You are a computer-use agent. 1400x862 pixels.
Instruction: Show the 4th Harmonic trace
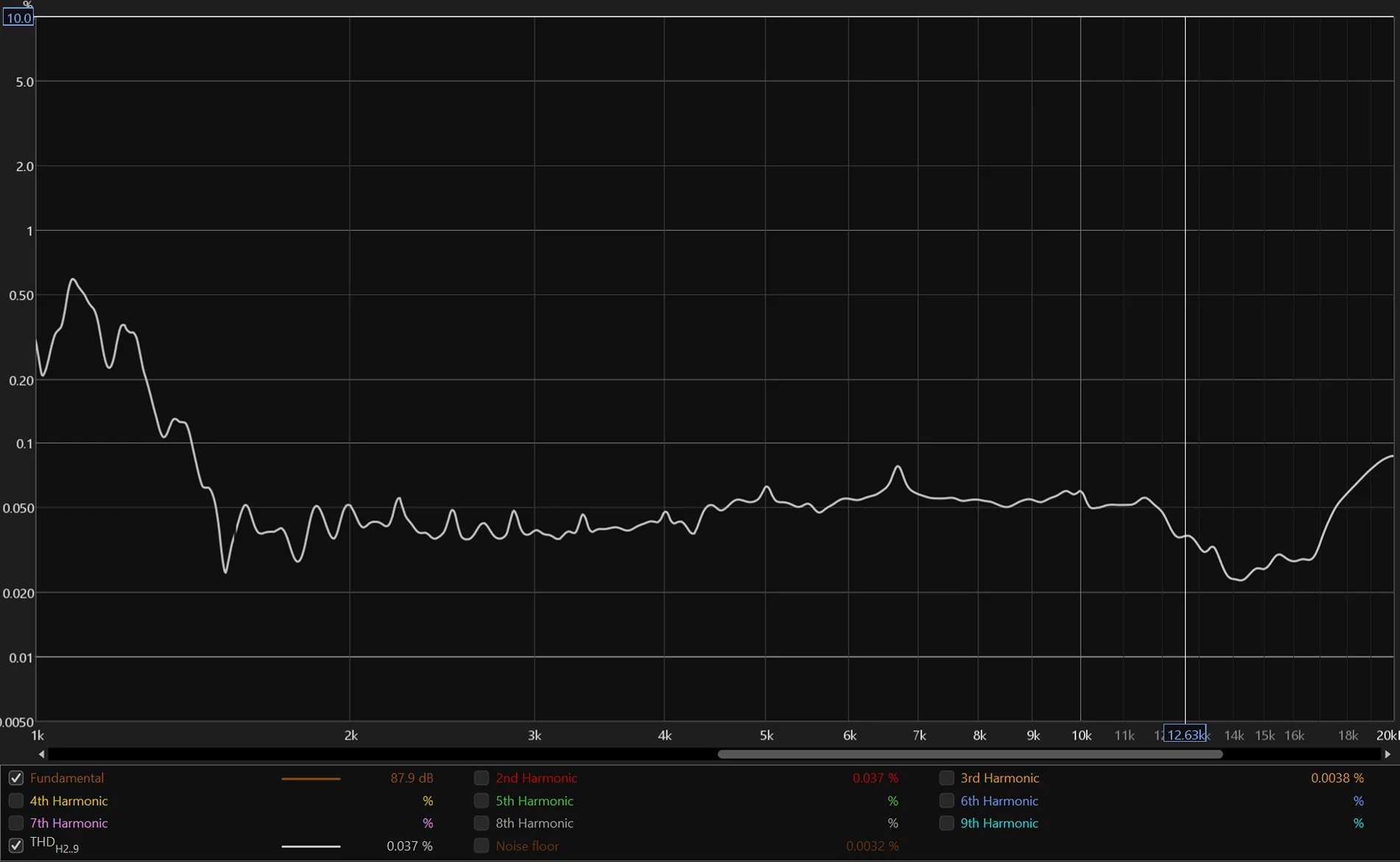(15, 801)
